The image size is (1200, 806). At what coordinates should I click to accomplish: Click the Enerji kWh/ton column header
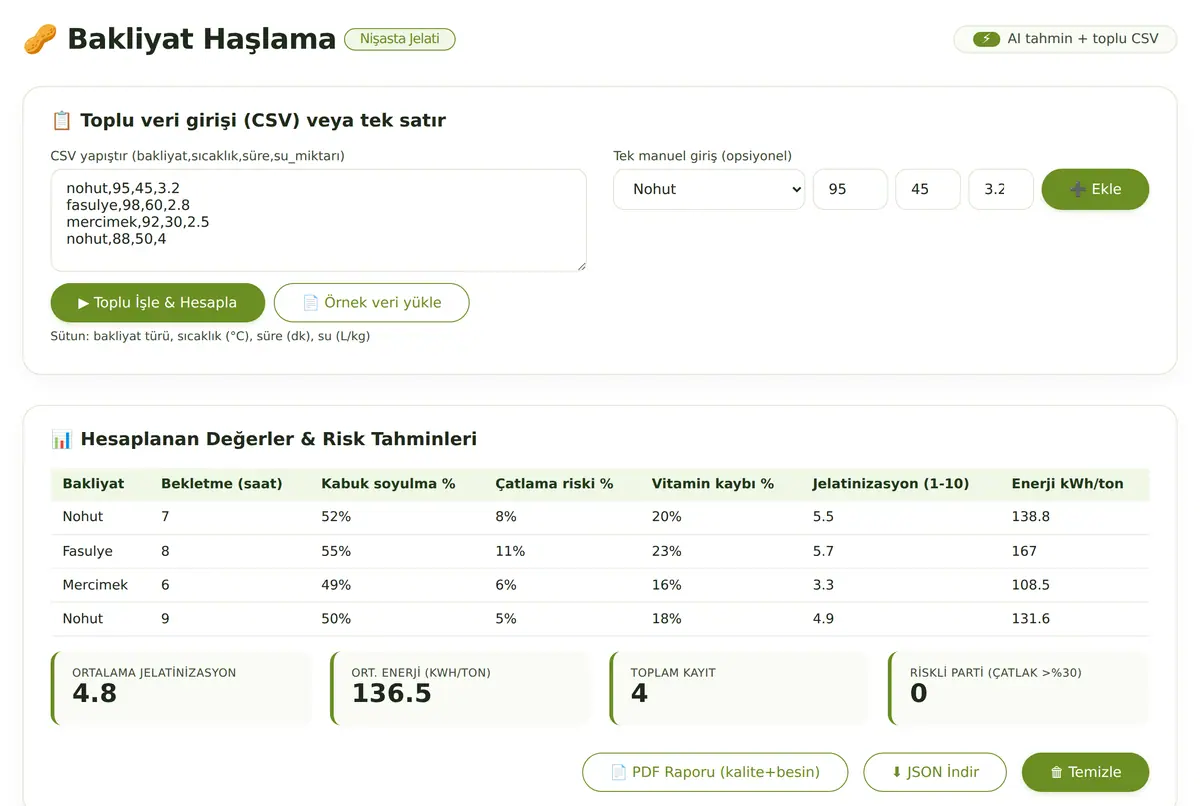(1068, 484)
